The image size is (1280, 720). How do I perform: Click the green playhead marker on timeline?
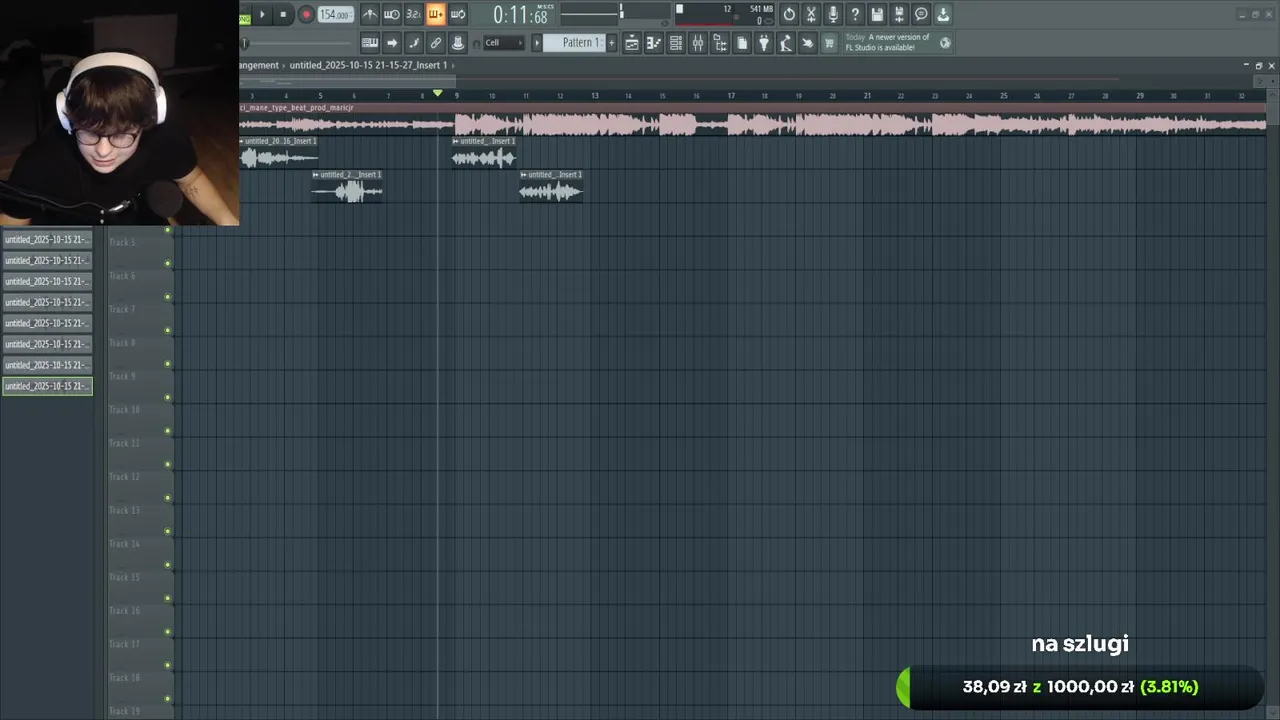(437, 93)
